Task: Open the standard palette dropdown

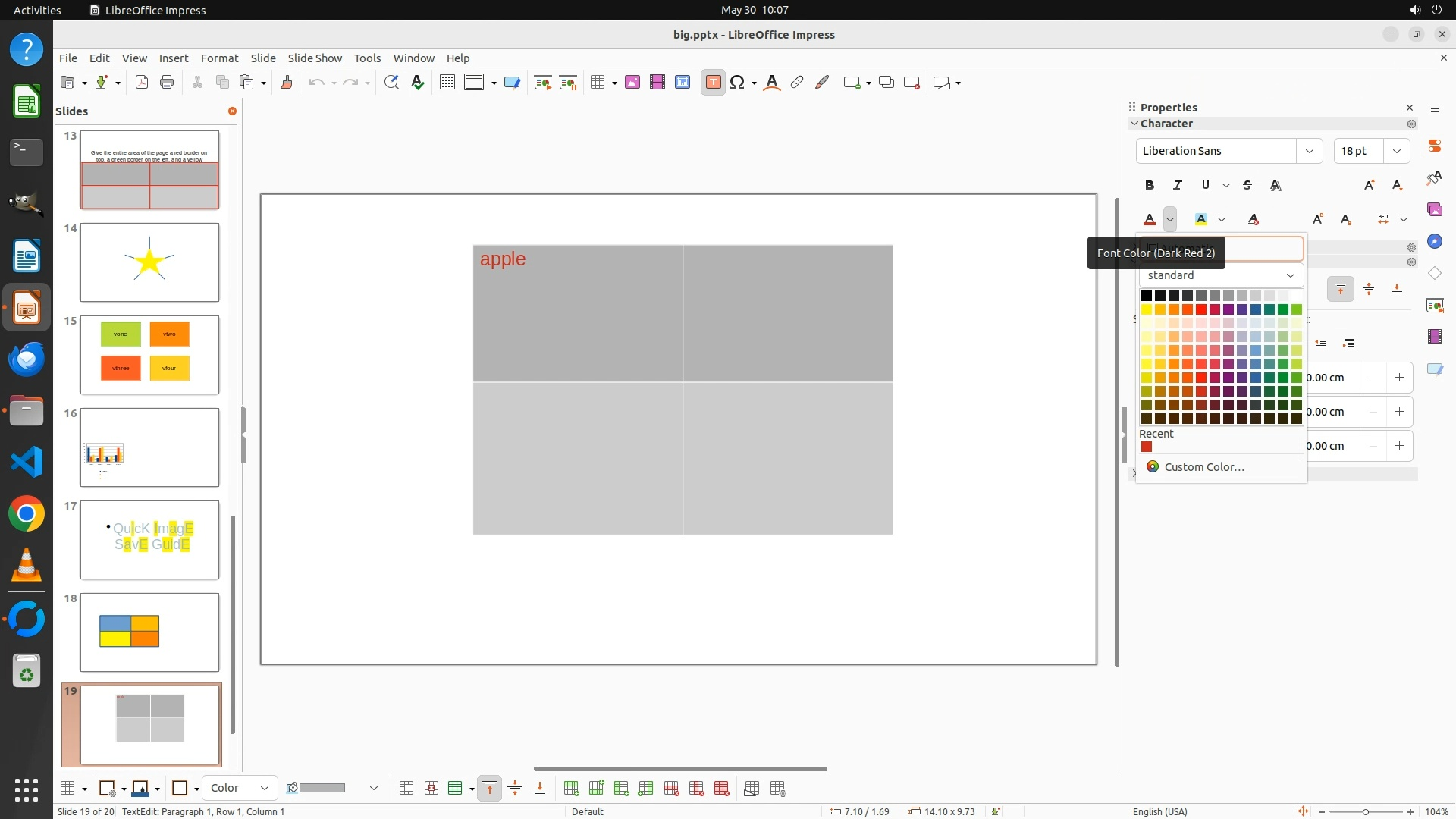Action: click(x=1220, y=275)
